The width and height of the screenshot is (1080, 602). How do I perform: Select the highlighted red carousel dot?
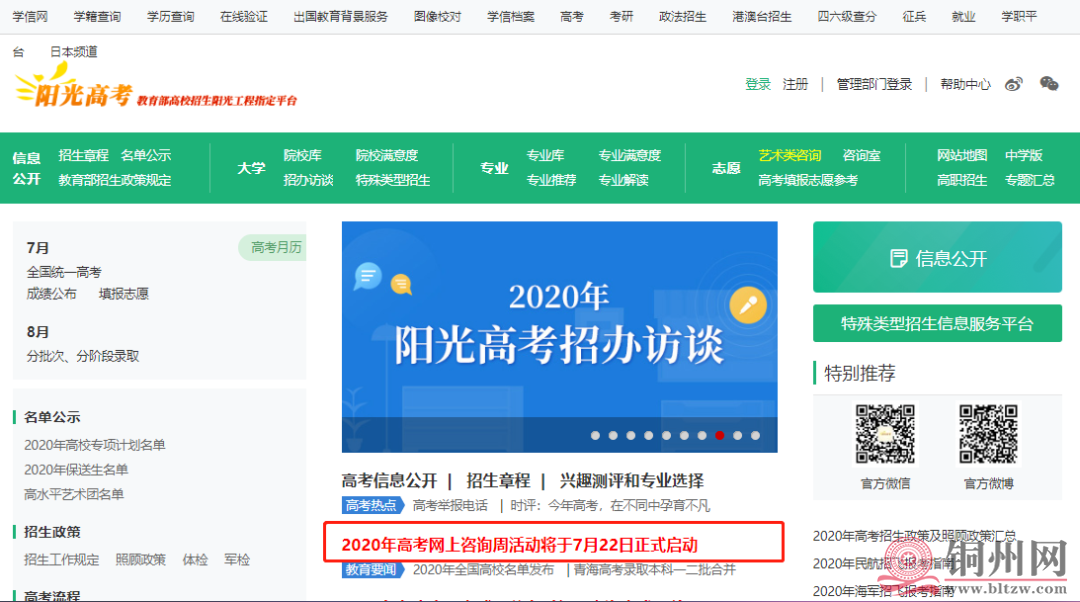click(x=719, y=435)
